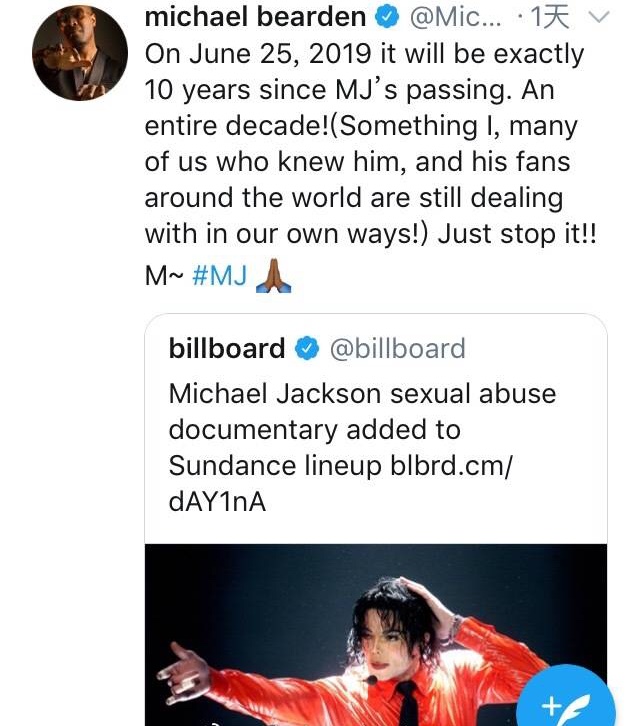The image size is (640, 726).
Task: Tap 'Sundance lineup' in the quoted tweet
Action: (275, 466)
